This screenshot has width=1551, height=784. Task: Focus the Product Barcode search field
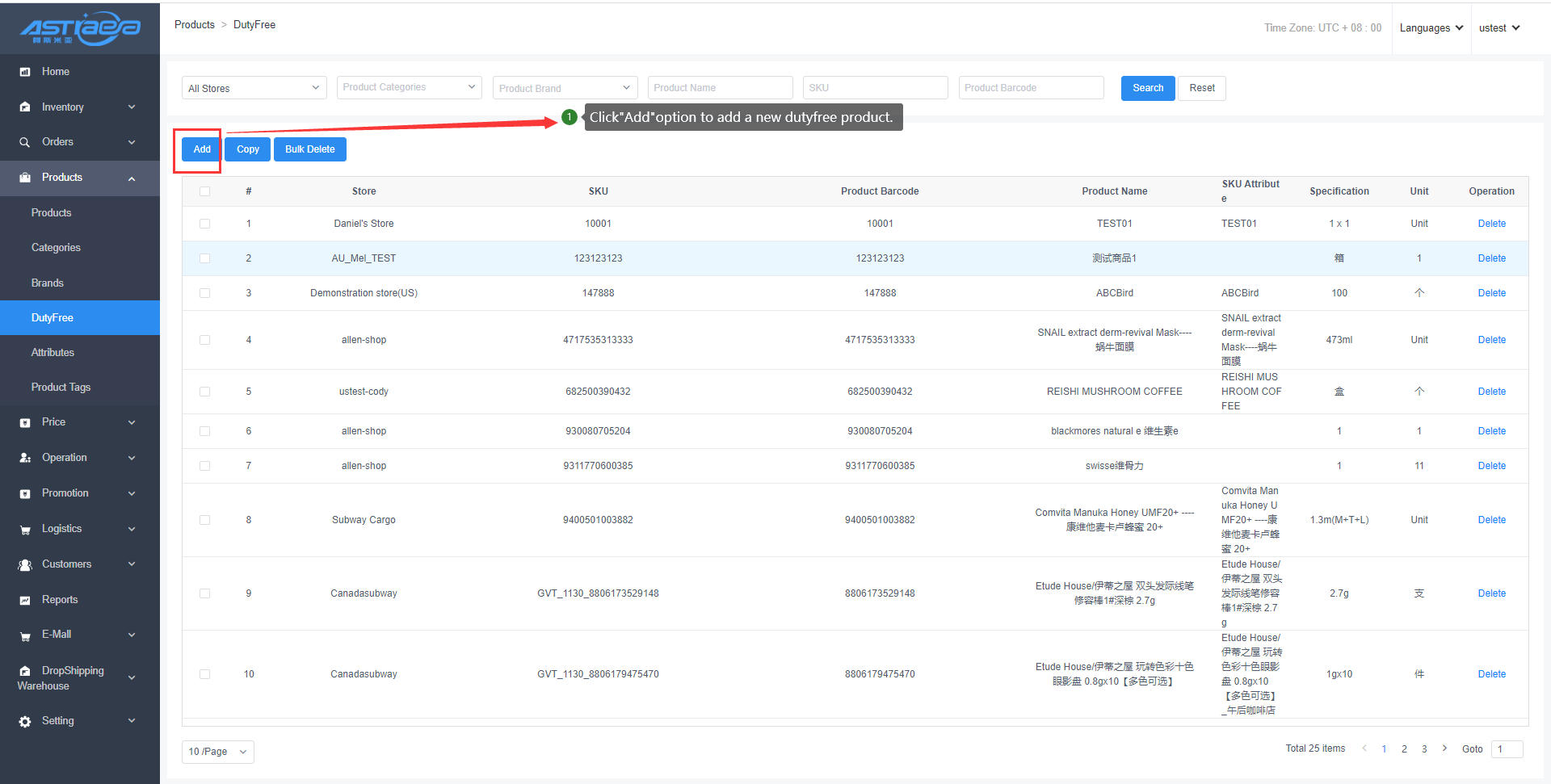click(x=1031, y=88)
